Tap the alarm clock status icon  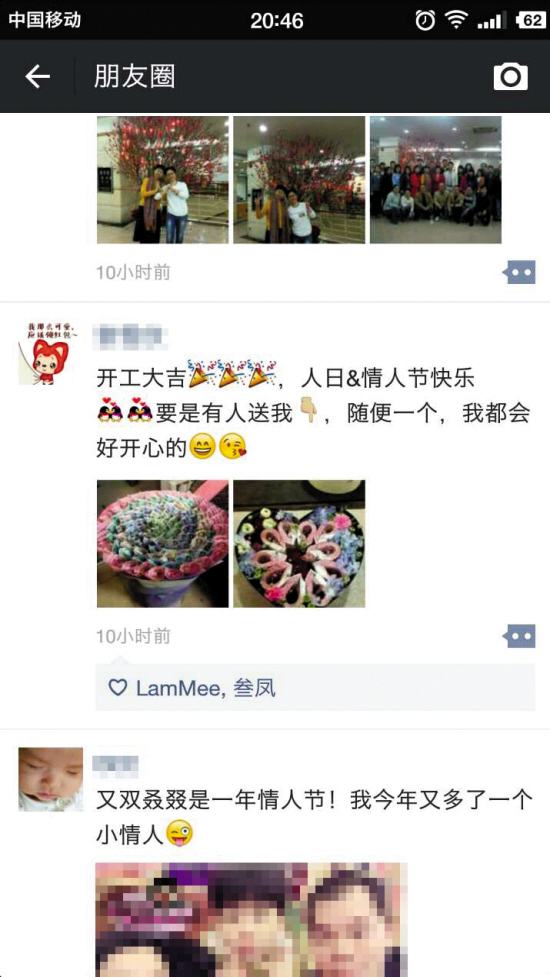425,21
